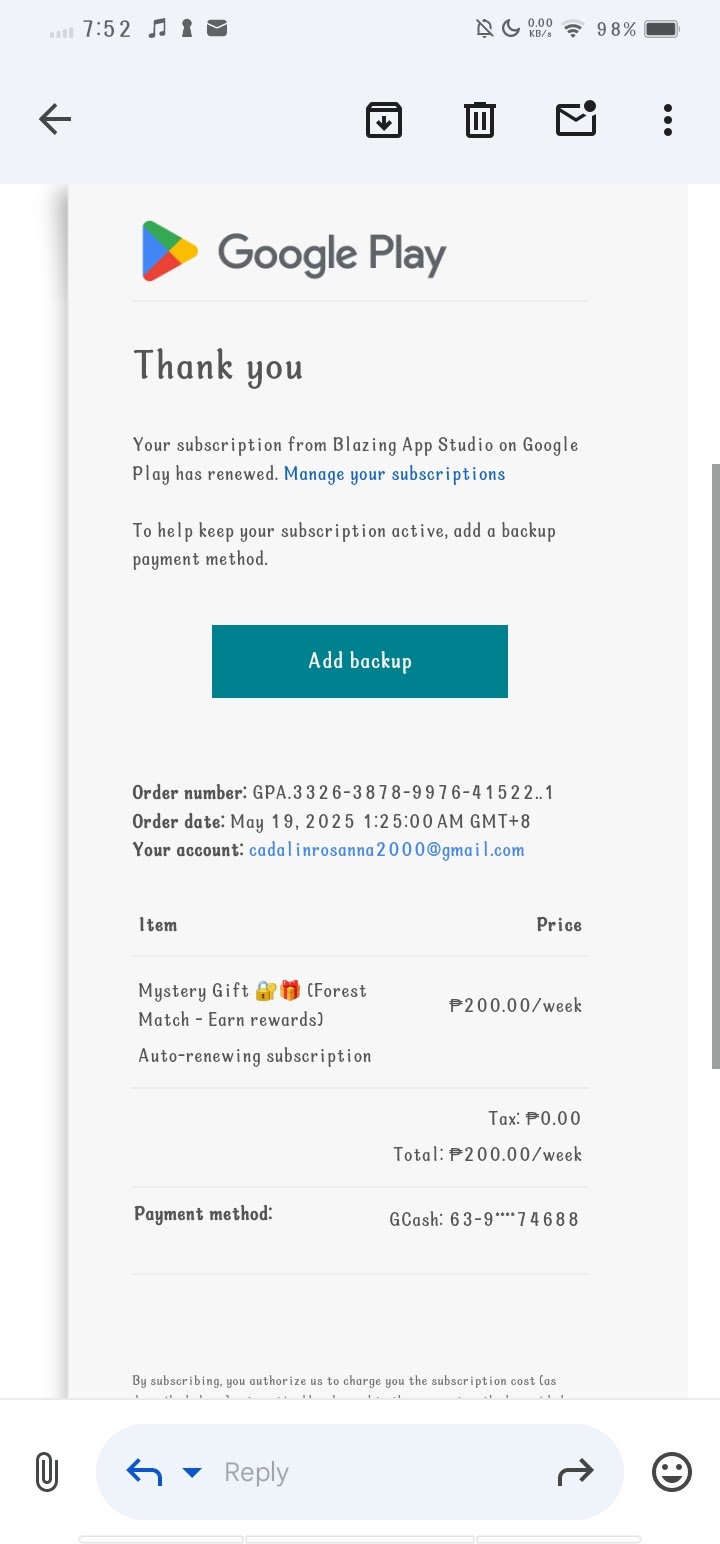Archive this email

point(384,120)
